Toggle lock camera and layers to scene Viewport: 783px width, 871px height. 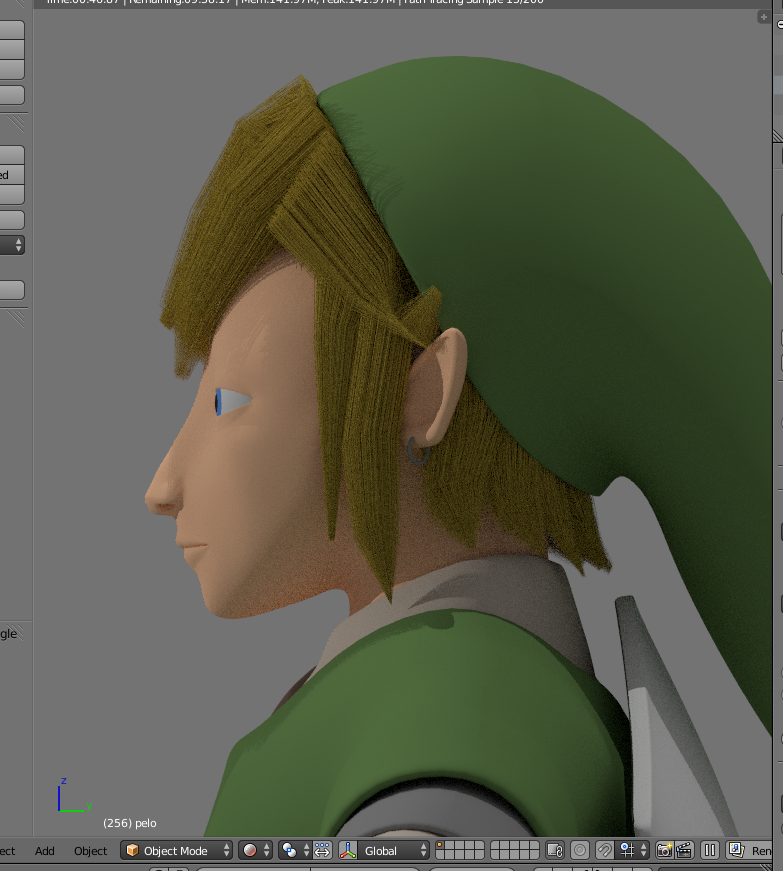(555, 850)
